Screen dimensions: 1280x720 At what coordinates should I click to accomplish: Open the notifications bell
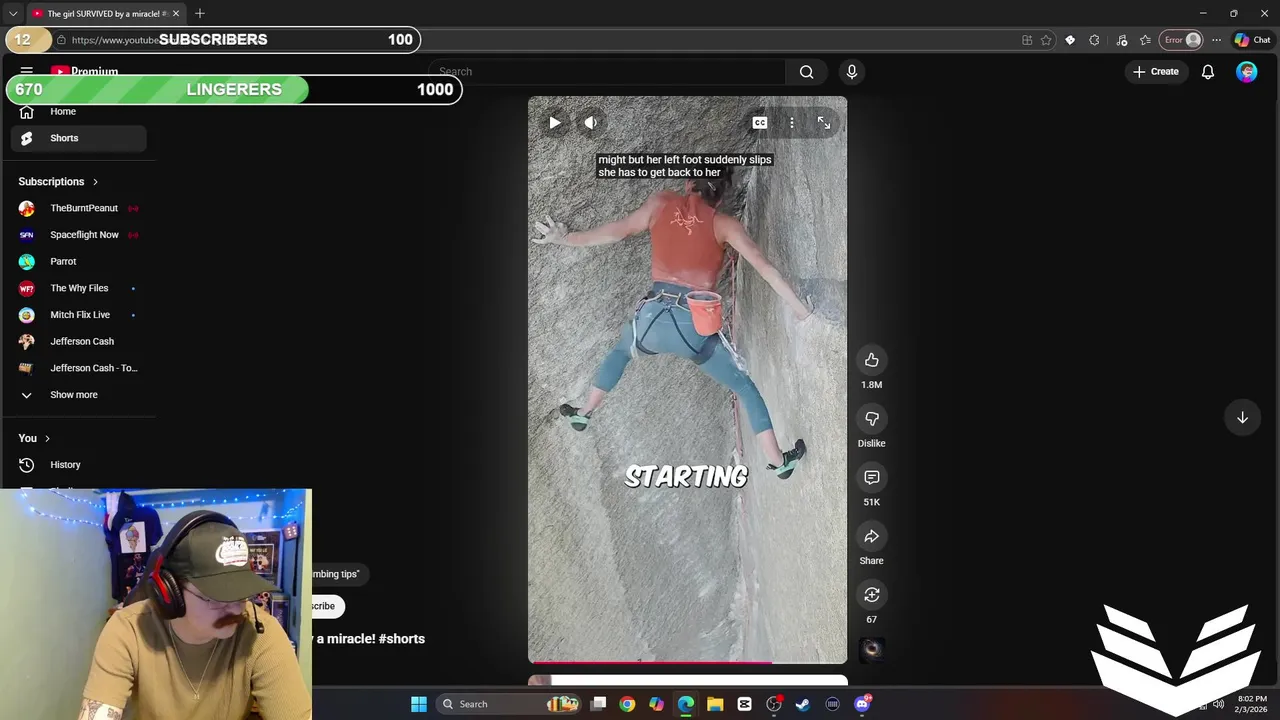(1208, 72)
